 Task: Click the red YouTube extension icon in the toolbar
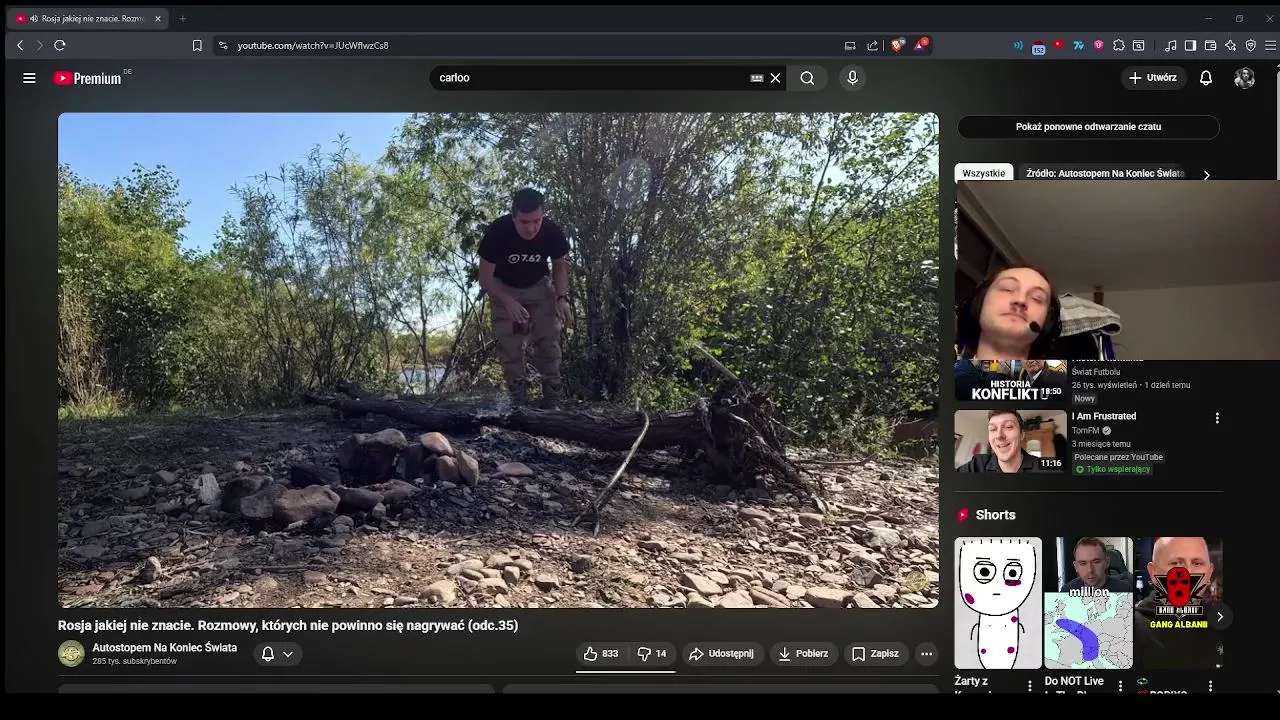[x=1058, y=45]
